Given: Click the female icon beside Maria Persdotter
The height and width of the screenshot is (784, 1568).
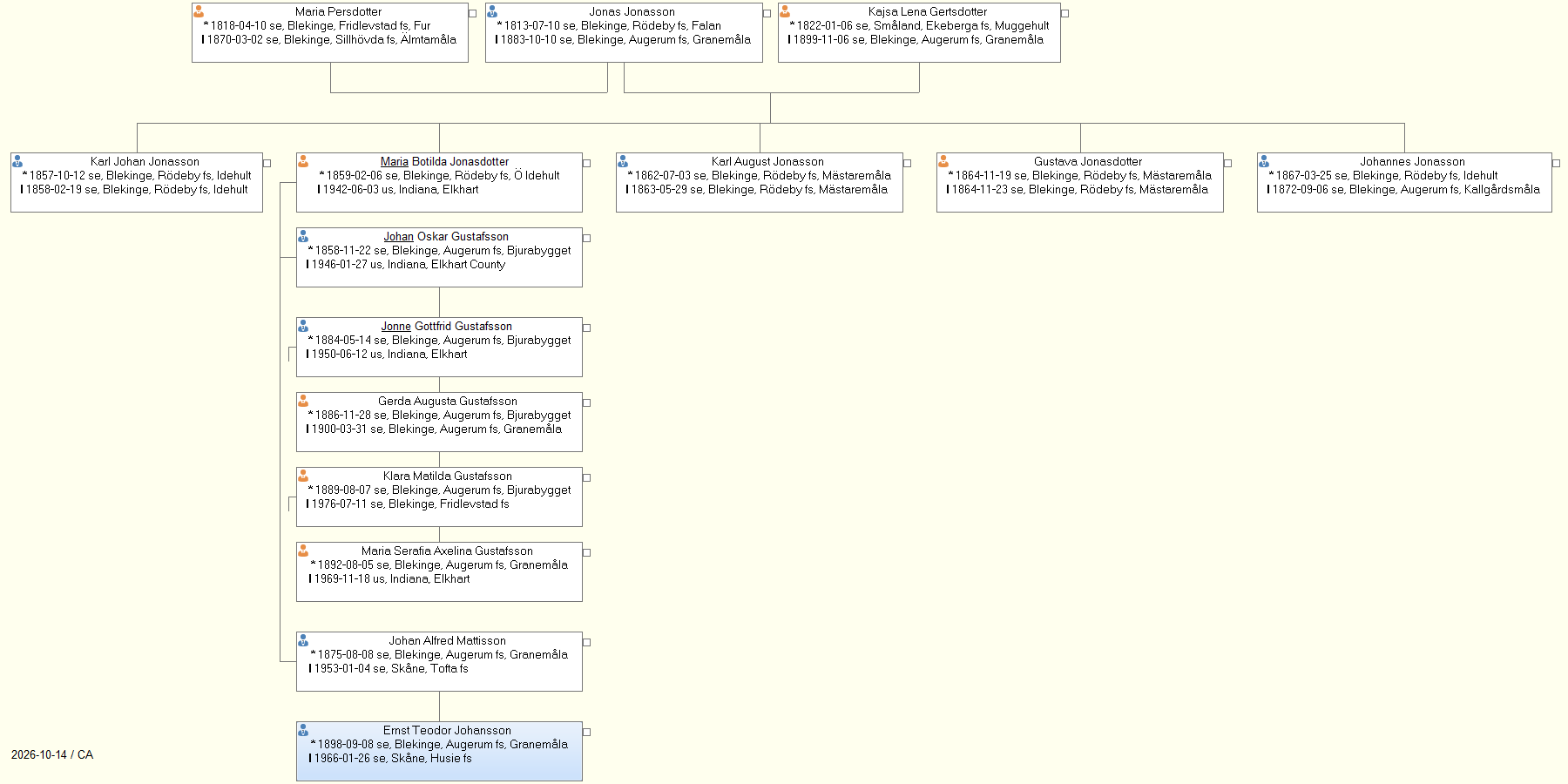Looking at the screenshot, I should pyautogui.click(x=199, y=11).
